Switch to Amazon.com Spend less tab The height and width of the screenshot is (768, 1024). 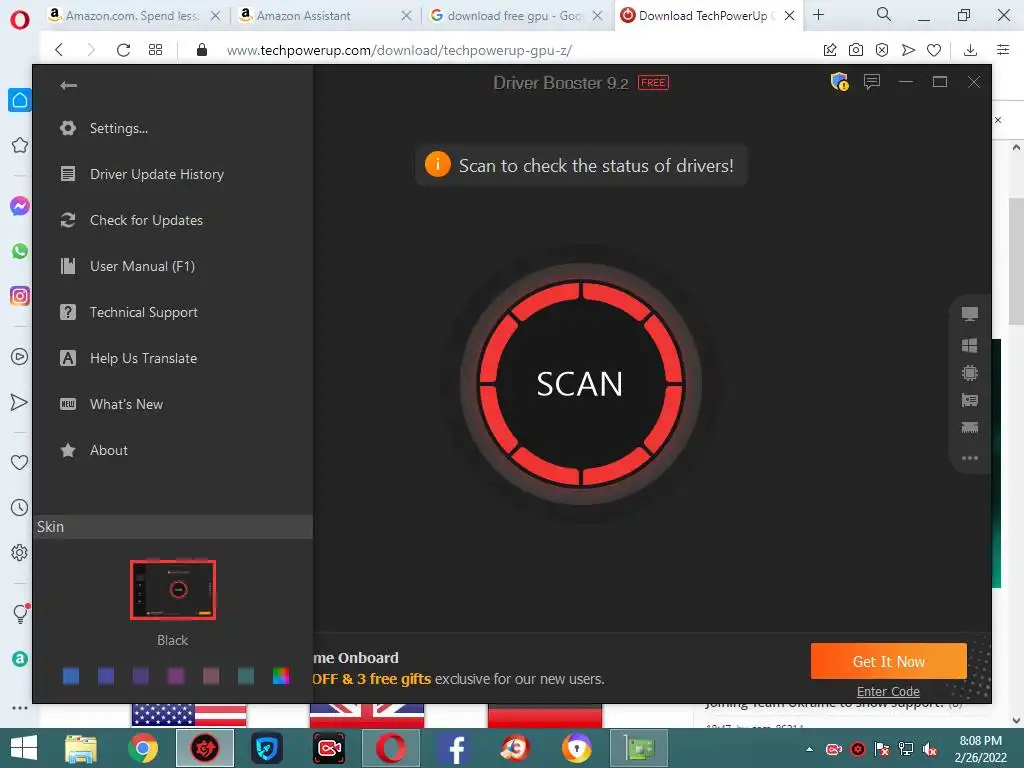134,16
